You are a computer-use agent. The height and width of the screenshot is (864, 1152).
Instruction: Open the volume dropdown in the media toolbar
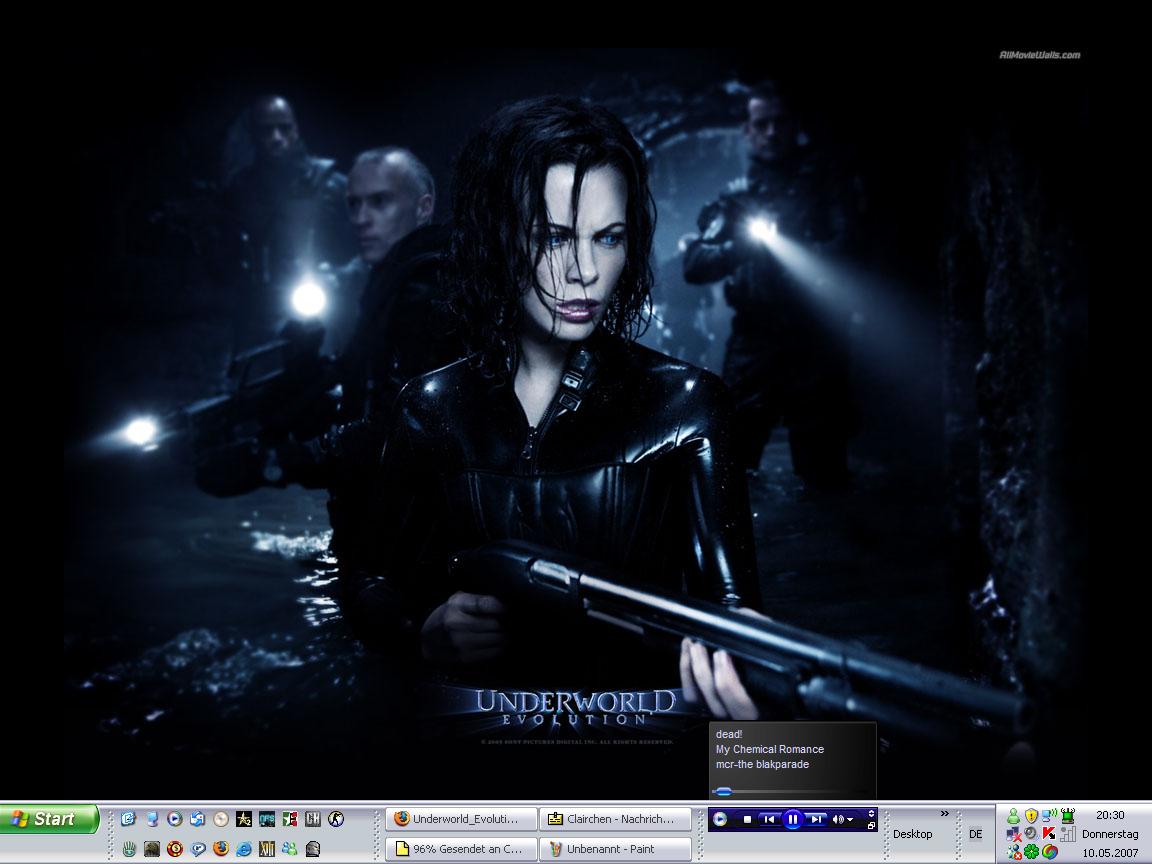pos(850,820)
